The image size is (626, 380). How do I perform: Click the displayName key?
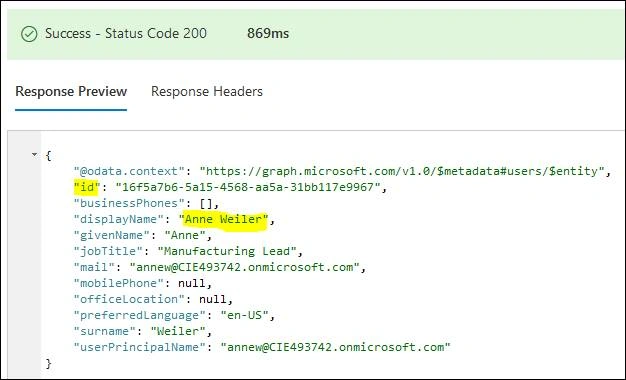pyautogui.click(x=119, y=219)
